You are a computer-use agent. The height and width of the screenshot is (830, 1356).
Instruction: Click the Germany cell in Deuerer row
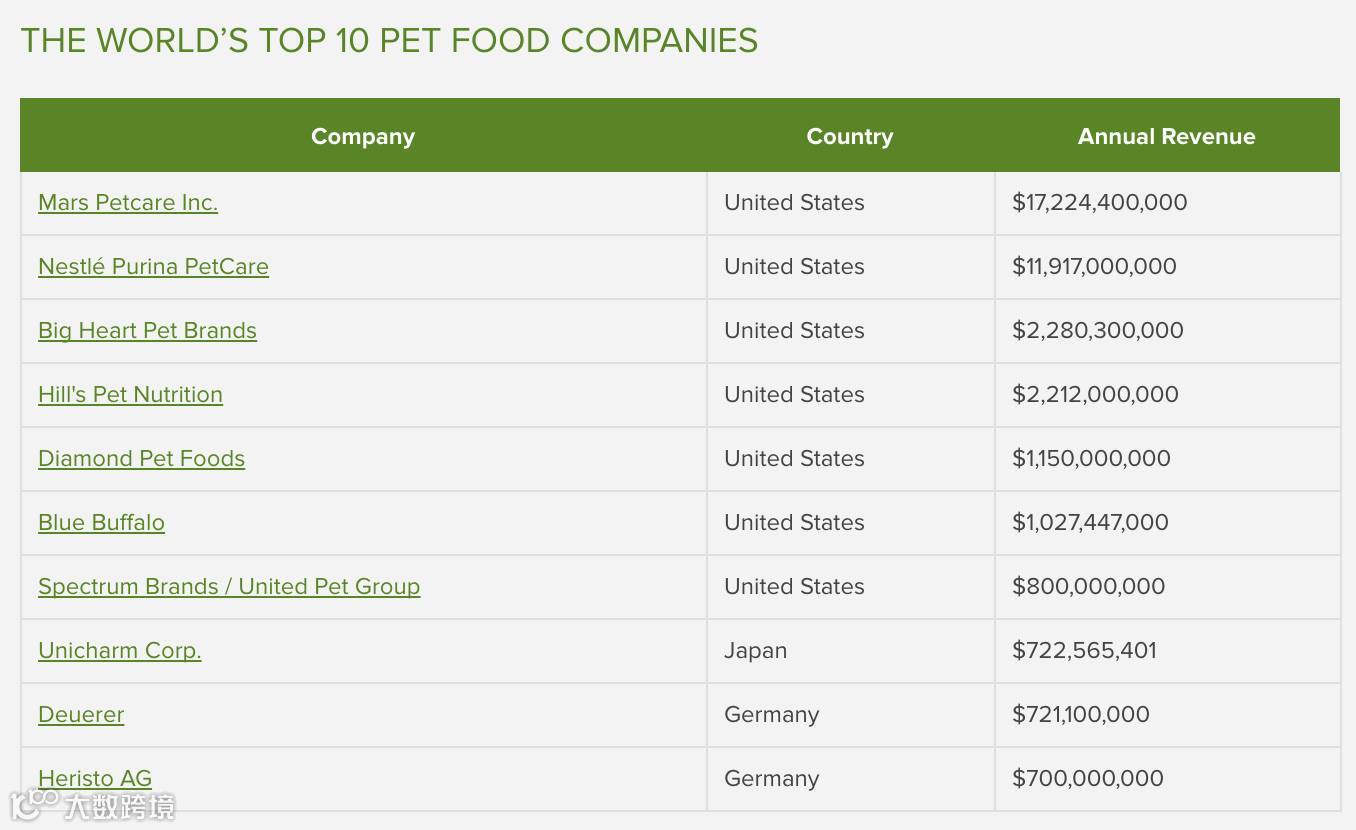[851, 715]
